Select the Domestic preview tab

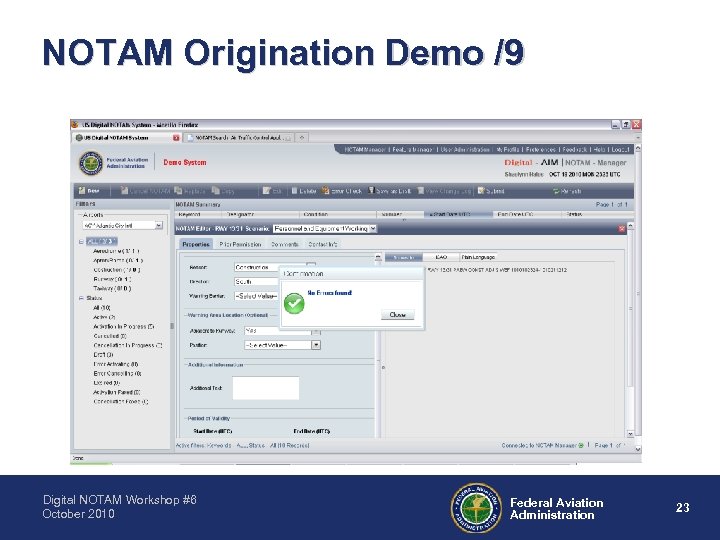tap(404, 257)
